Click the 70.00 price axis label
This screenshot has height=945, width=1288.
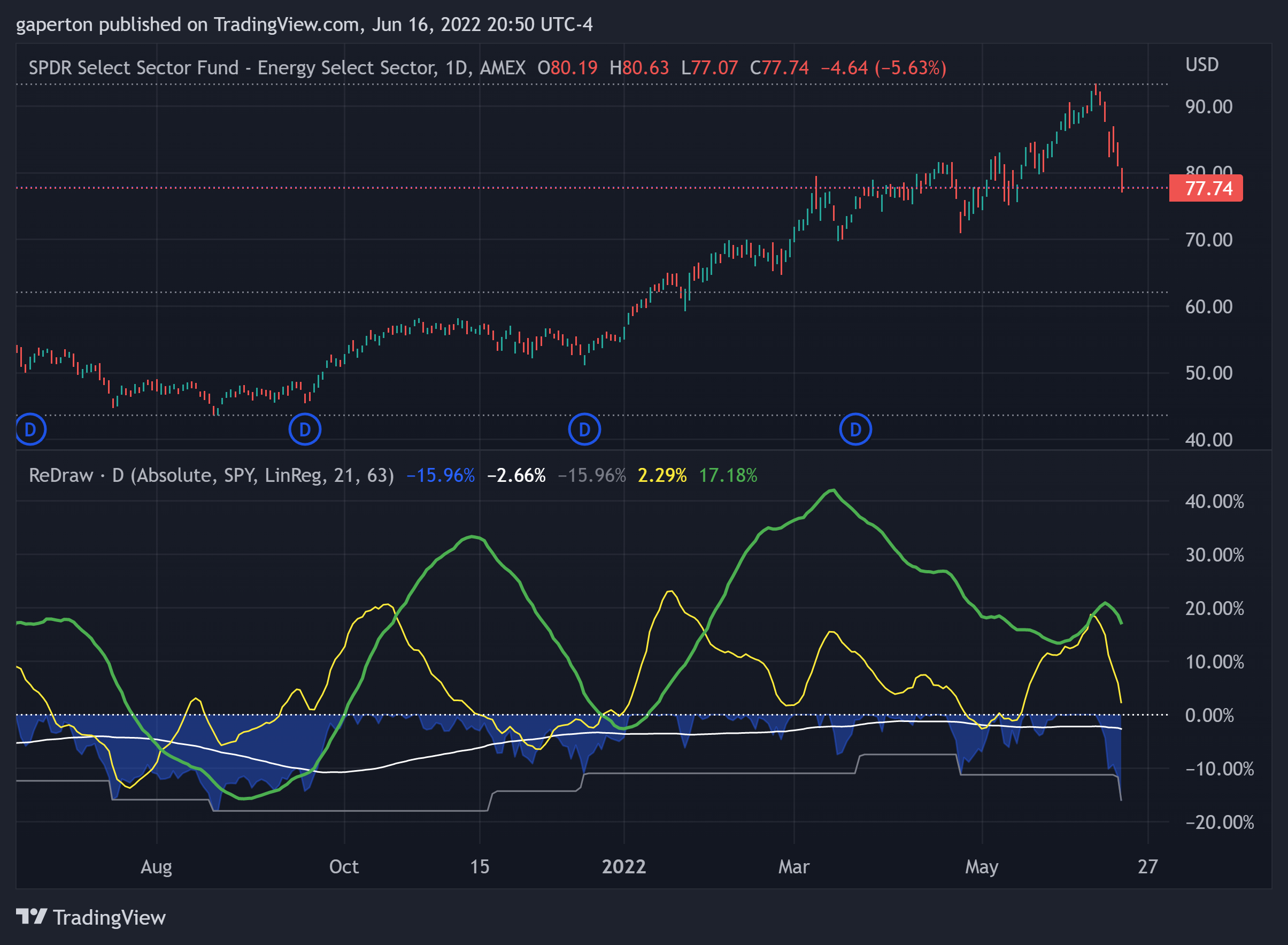pyautogui.click(x=1208, y=240)
